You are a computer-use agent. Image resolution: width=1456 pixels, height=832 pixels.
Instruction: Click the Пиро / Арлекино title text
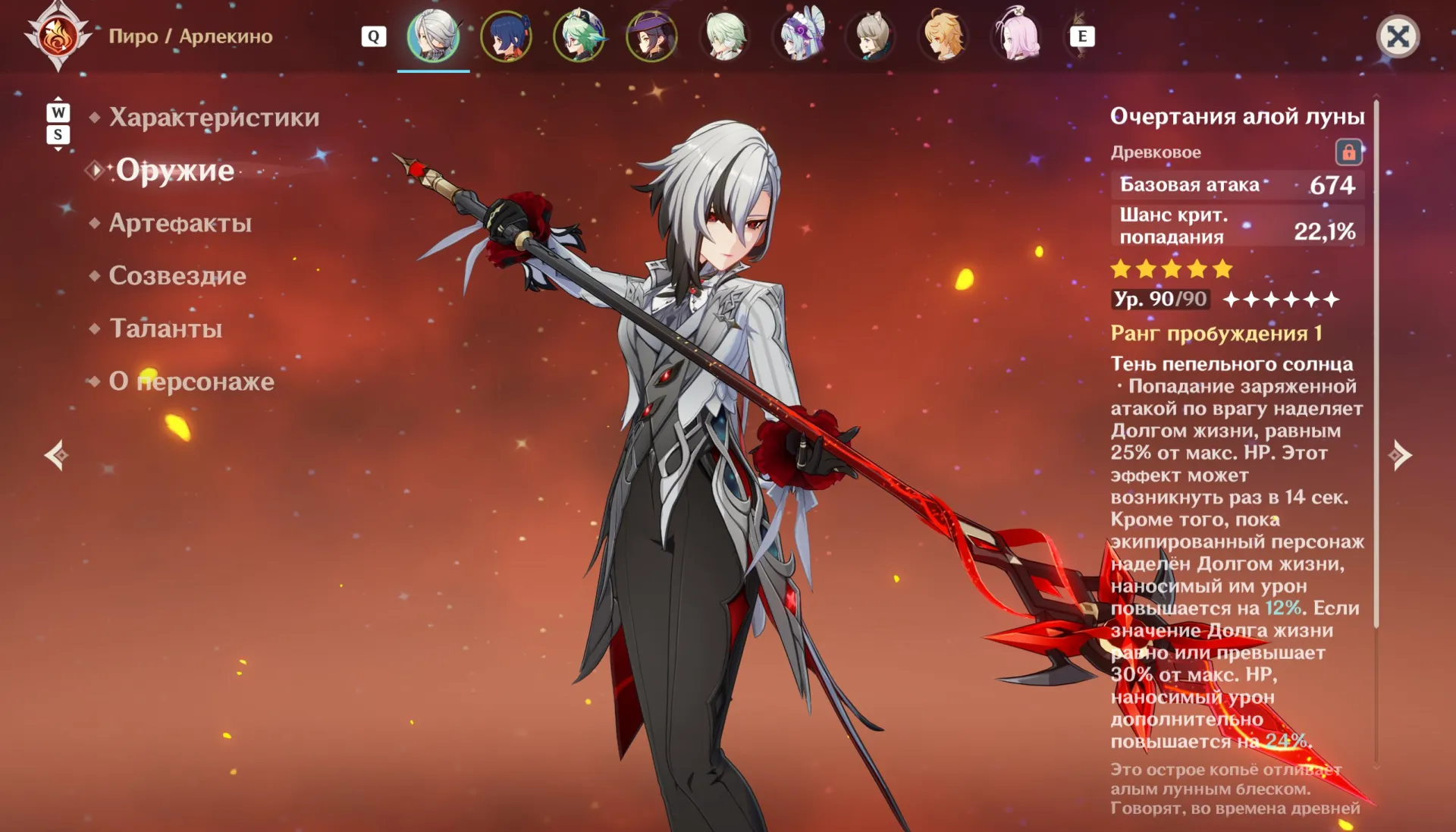coord(190,36)
